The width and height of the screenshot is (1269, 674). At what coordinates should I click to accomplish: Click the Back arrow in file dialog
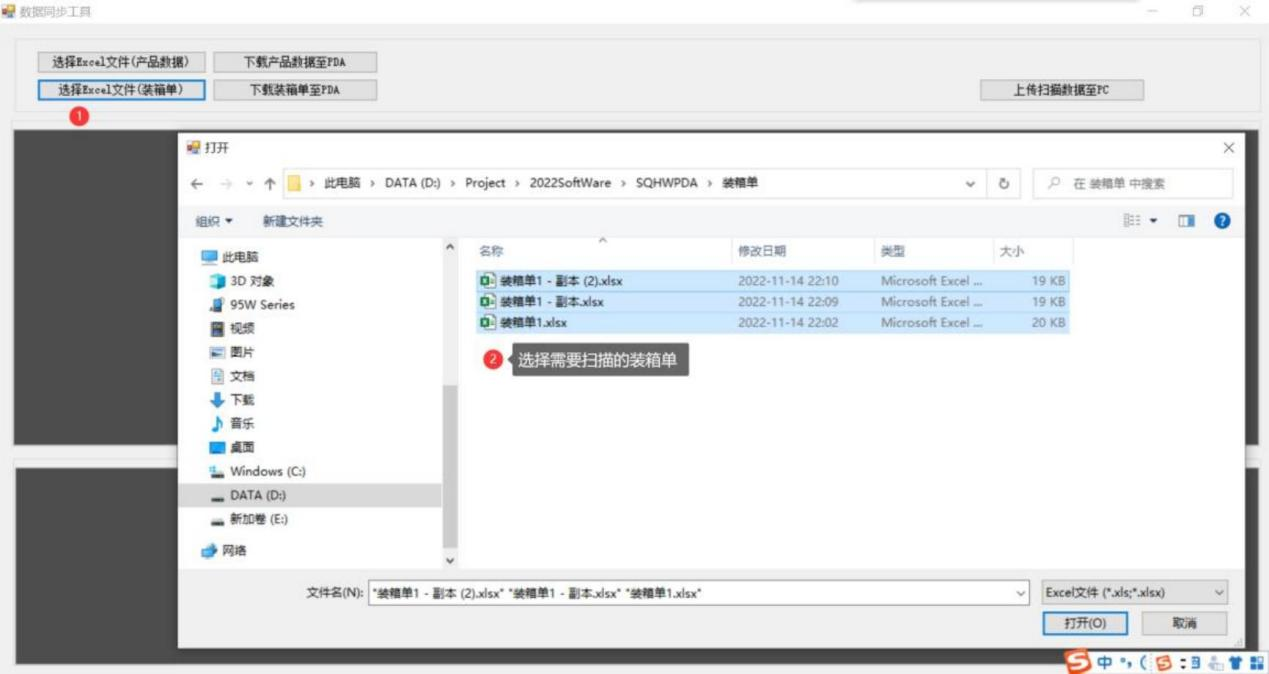click(197, 184)
